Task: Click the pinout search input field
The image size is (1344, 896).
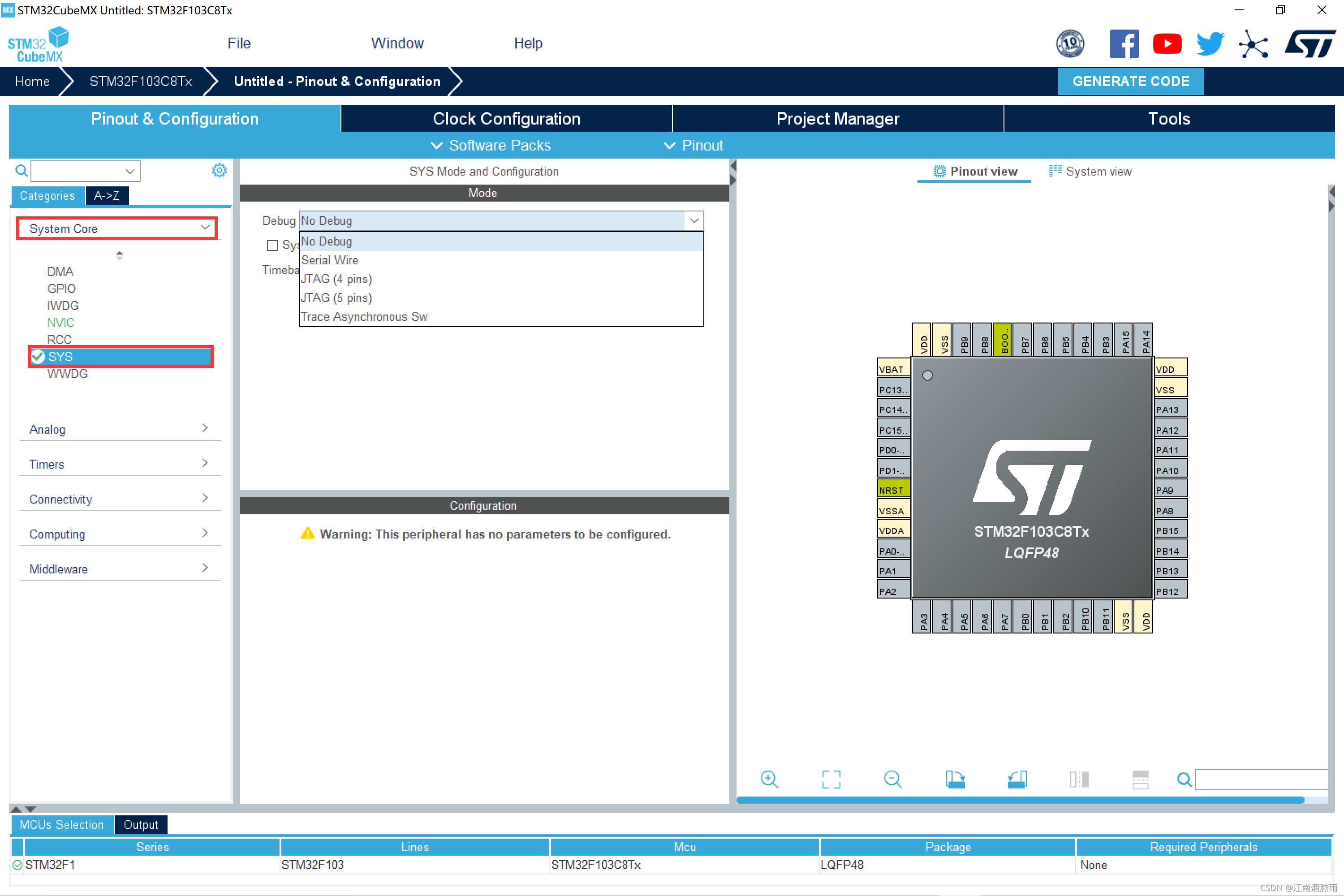Action: (x=1261, y=780)
